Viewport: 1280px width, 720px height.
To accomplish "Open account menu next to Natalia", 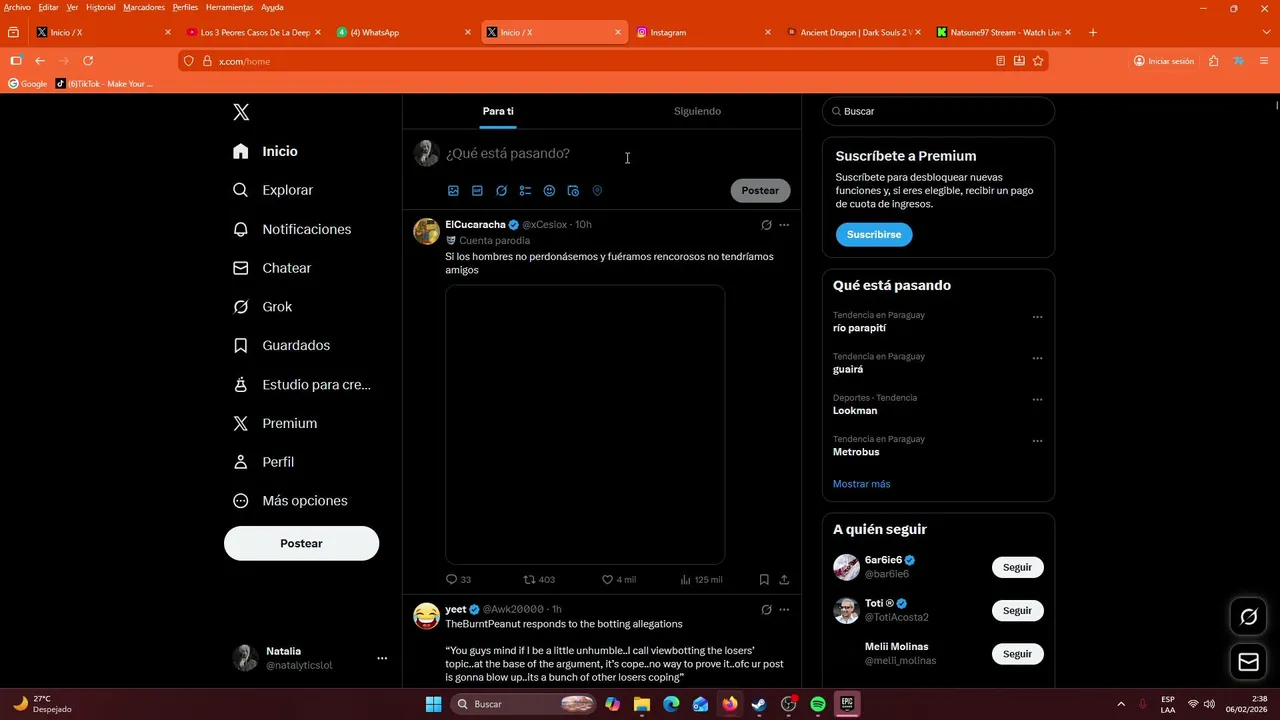I will coord(381,658).
